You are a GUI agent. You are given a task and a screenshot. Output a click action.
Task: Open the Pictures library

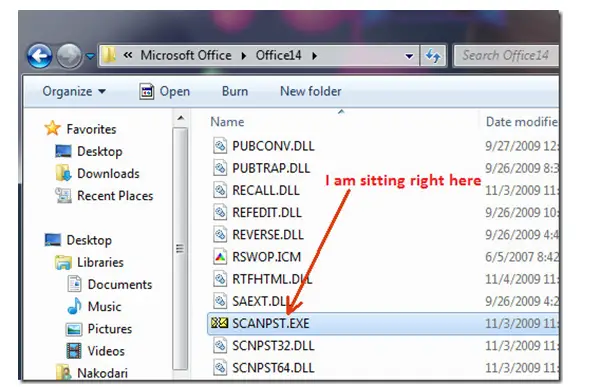(110, 329)
